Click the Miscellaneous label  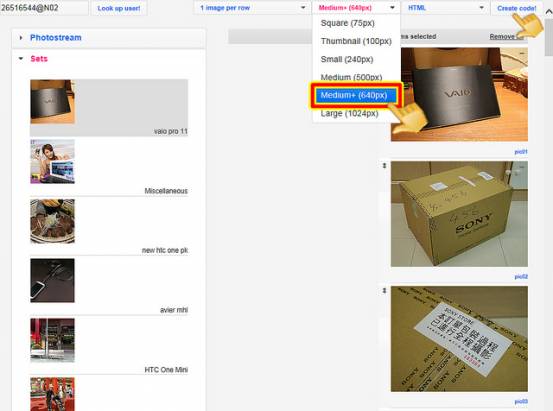166,191
